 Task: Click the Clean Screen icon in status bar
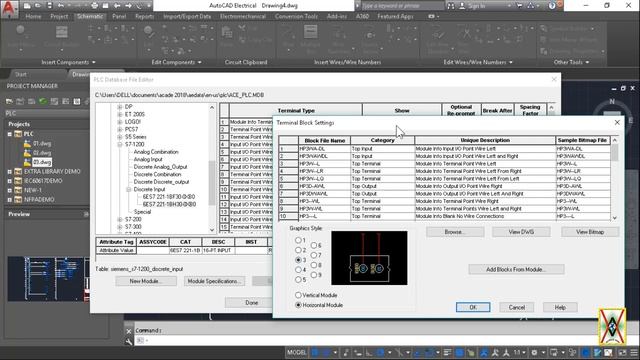pyautogui.click(x=622, y=352)
